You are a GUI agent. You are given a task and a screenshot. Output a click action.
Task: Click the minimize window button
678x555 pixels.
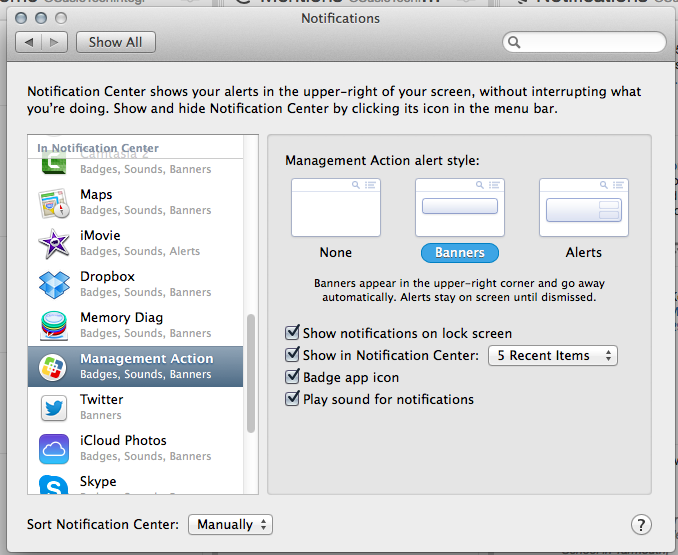[41, 18]
